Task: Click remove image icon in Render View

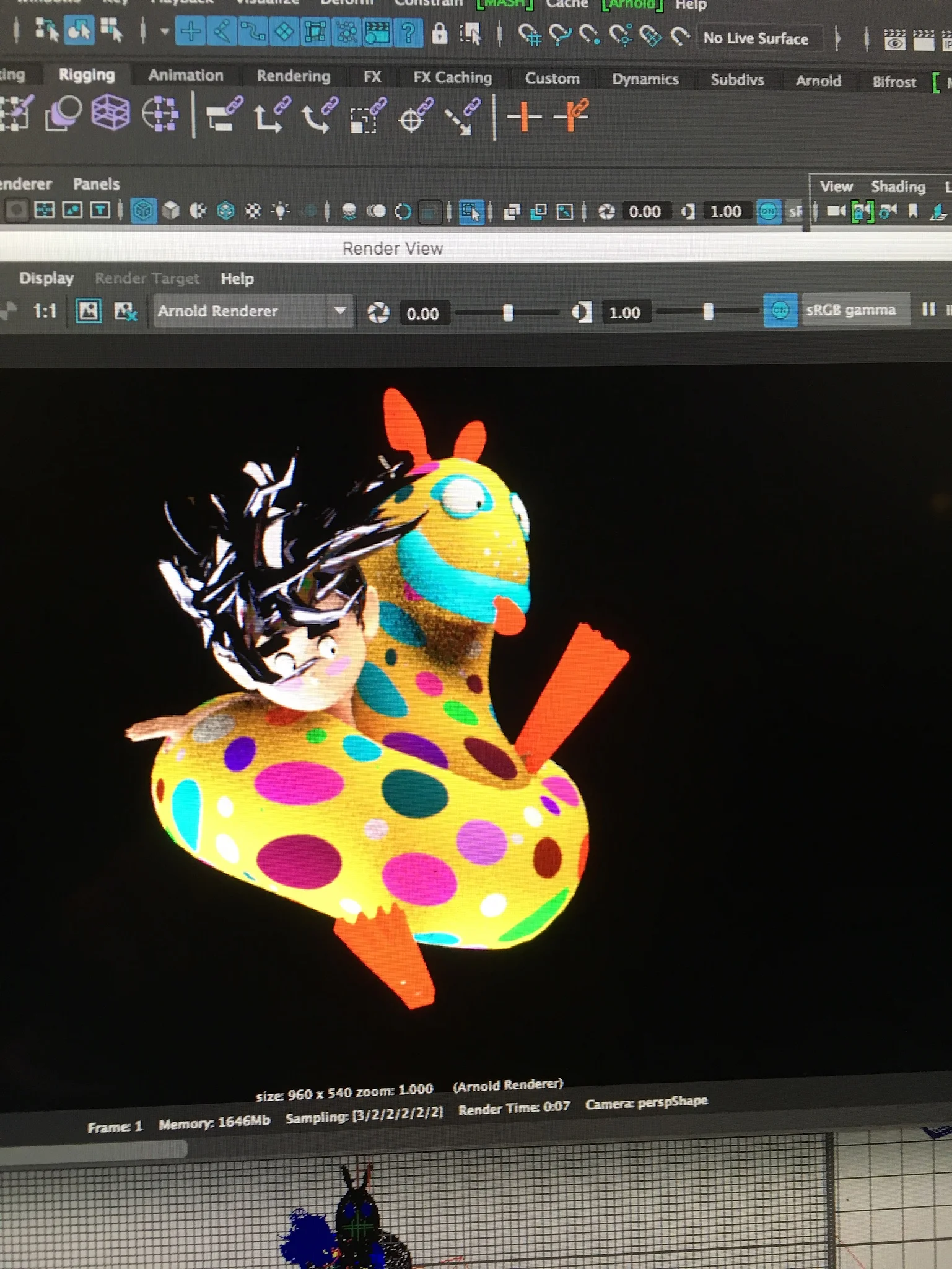Action: pyautogui.click(x=126, y=312)
